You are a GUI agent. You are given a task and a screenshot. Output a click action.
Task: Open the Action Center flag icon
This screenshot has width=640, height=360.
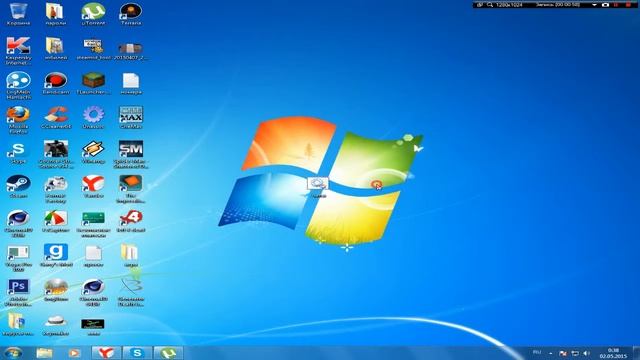(563, 353)
